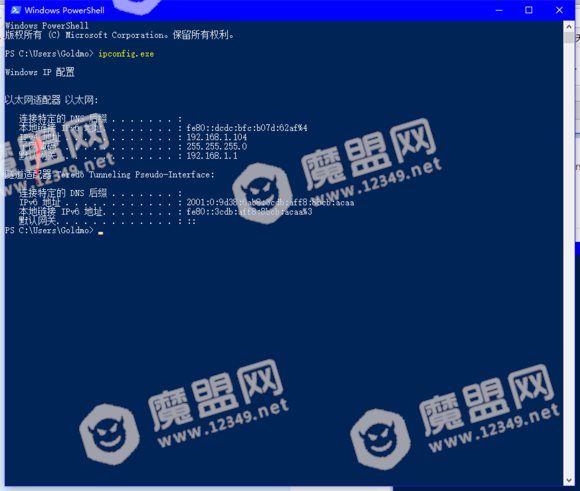Maximize the Windows PowerShell window
This screenshot has width=580, height=491.
[x=529, y=10]
